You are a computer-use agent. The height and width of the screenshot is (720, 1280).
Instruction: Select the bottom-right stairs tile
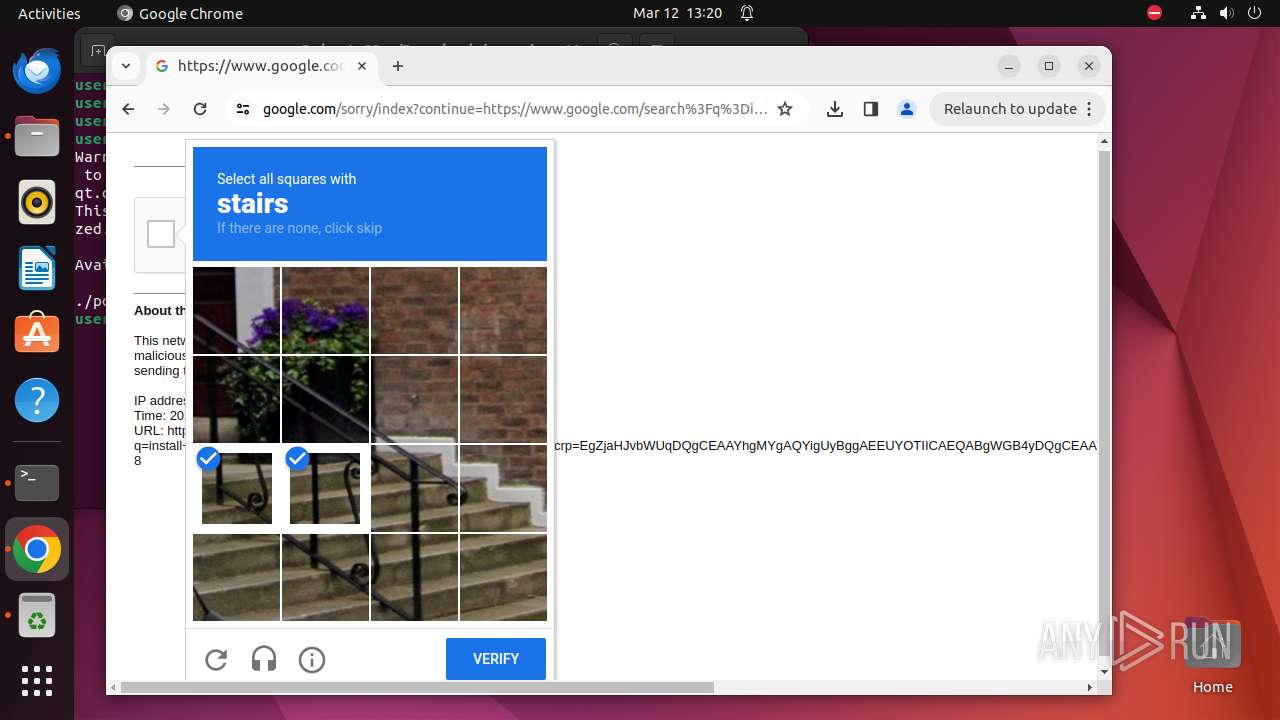503,578
